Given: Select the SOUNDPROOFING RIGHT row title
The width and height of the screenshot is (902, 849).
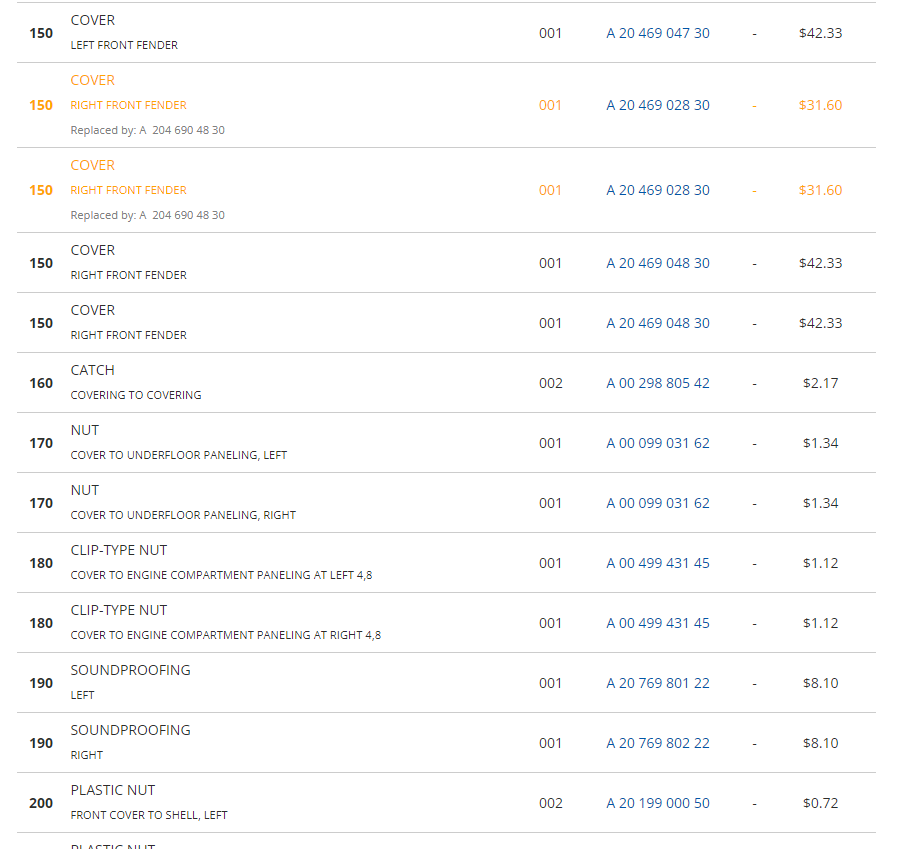Looking at the screenshot, I should pyautogui.click(x=130, y=730).
